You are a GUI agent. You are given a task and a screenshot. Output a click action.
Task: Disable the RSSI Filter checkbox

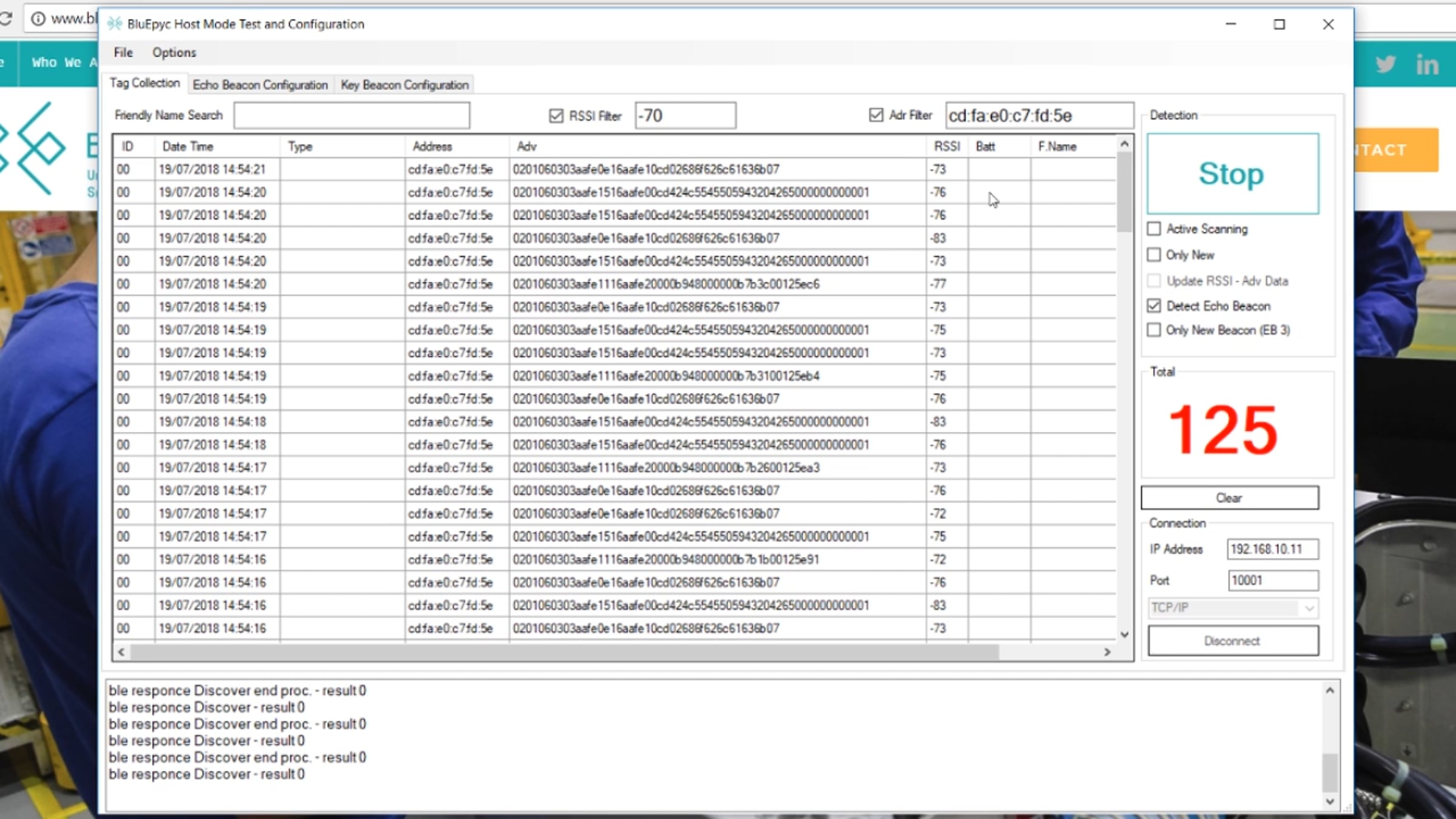click(x=556, y=115)
